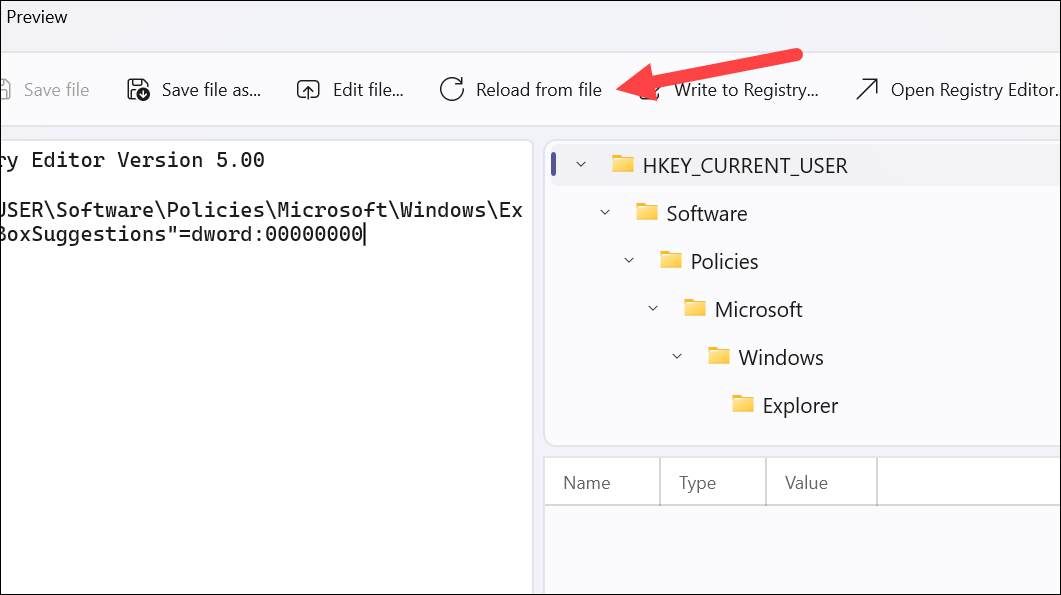Click the Open Registry Editor arrow icon
The height and width of the screenshot is (595, 1061).
coord(867,89)
